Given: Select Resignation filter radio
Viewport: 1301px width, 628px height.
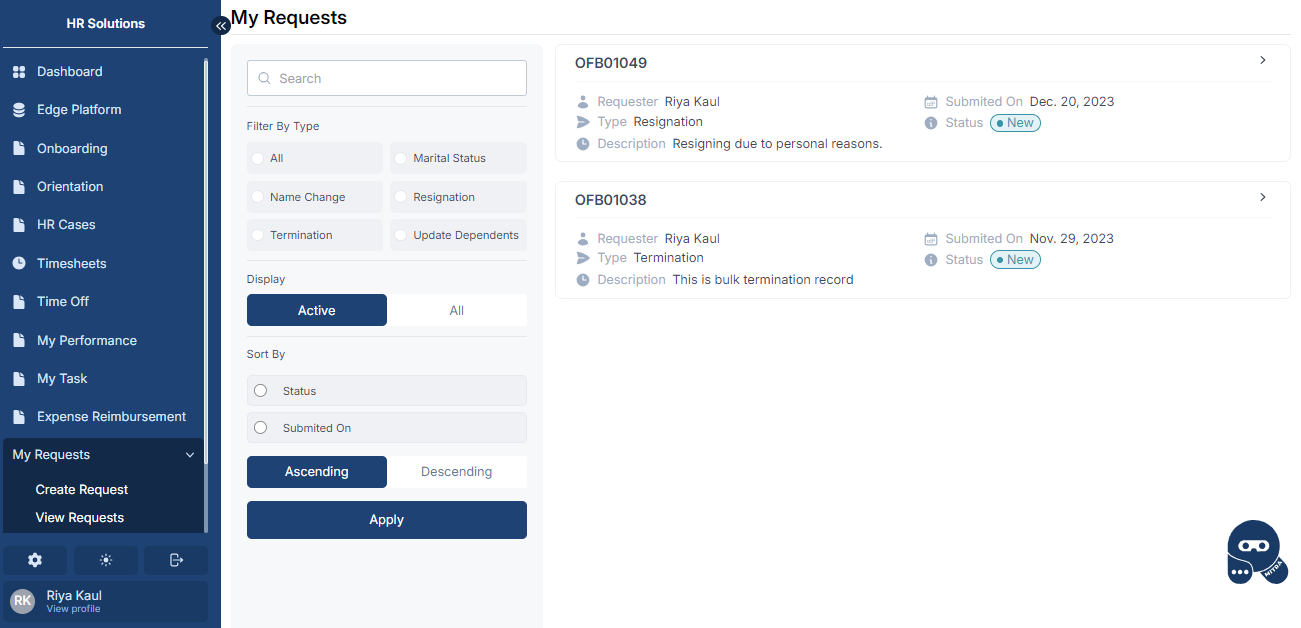Looking at the screenshot, I should pos(401,197).
